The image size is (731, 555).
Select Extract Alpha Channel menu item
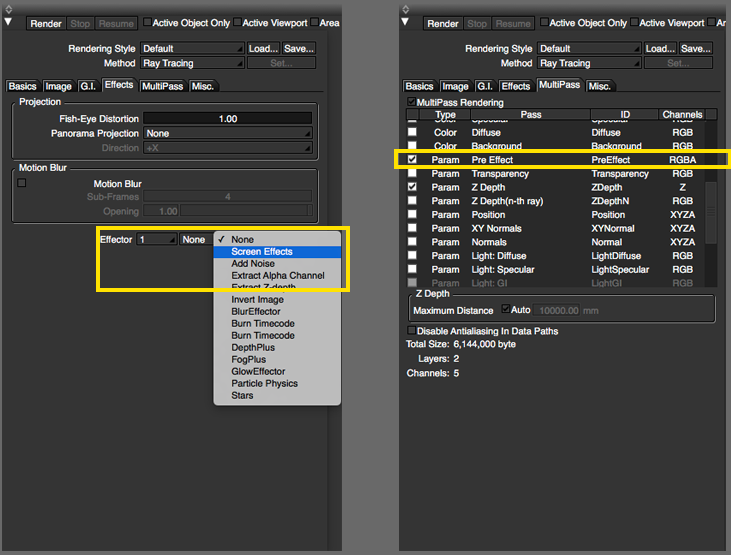click(277, 276)
